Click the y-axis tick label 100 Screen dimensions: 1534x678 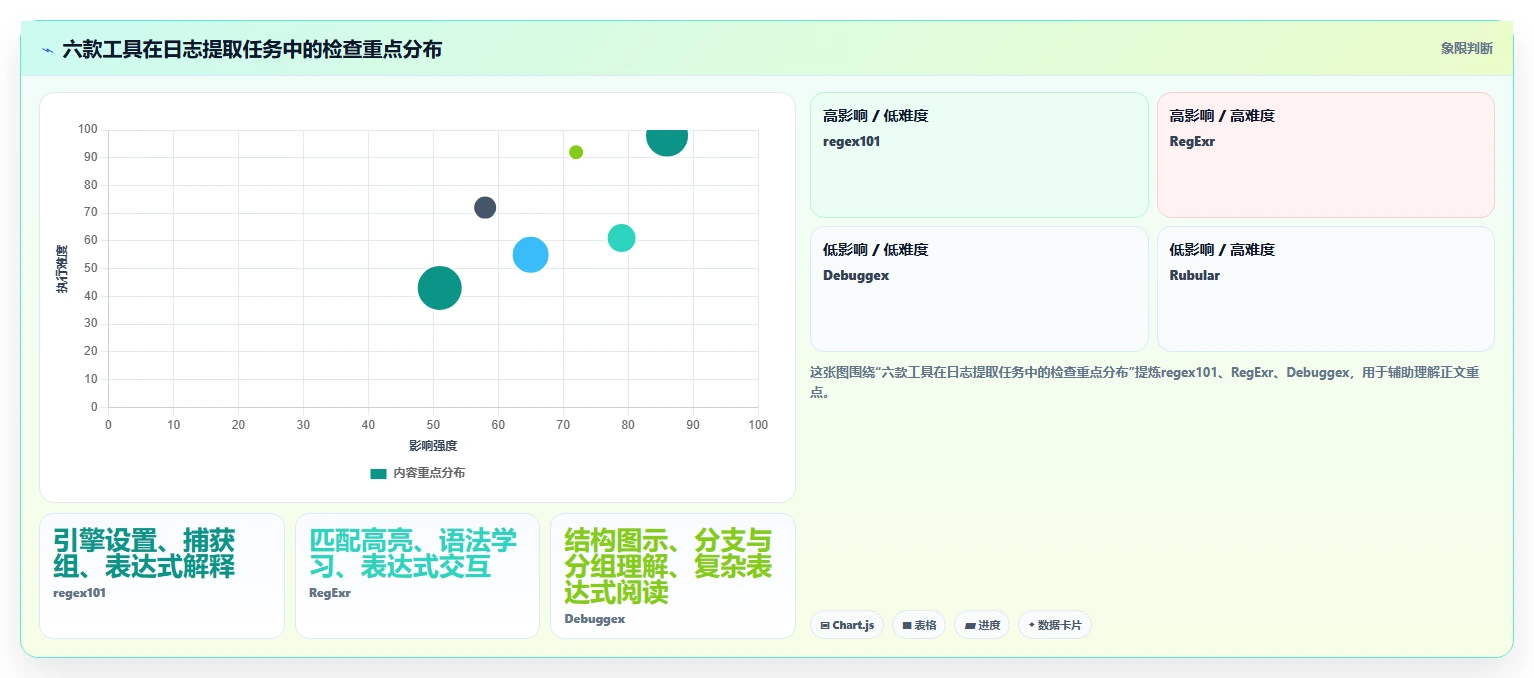click(88, 130)
